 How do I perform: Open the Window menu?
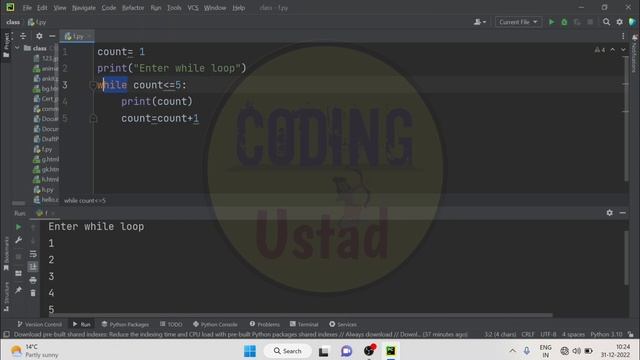click(x=215, y=8)
